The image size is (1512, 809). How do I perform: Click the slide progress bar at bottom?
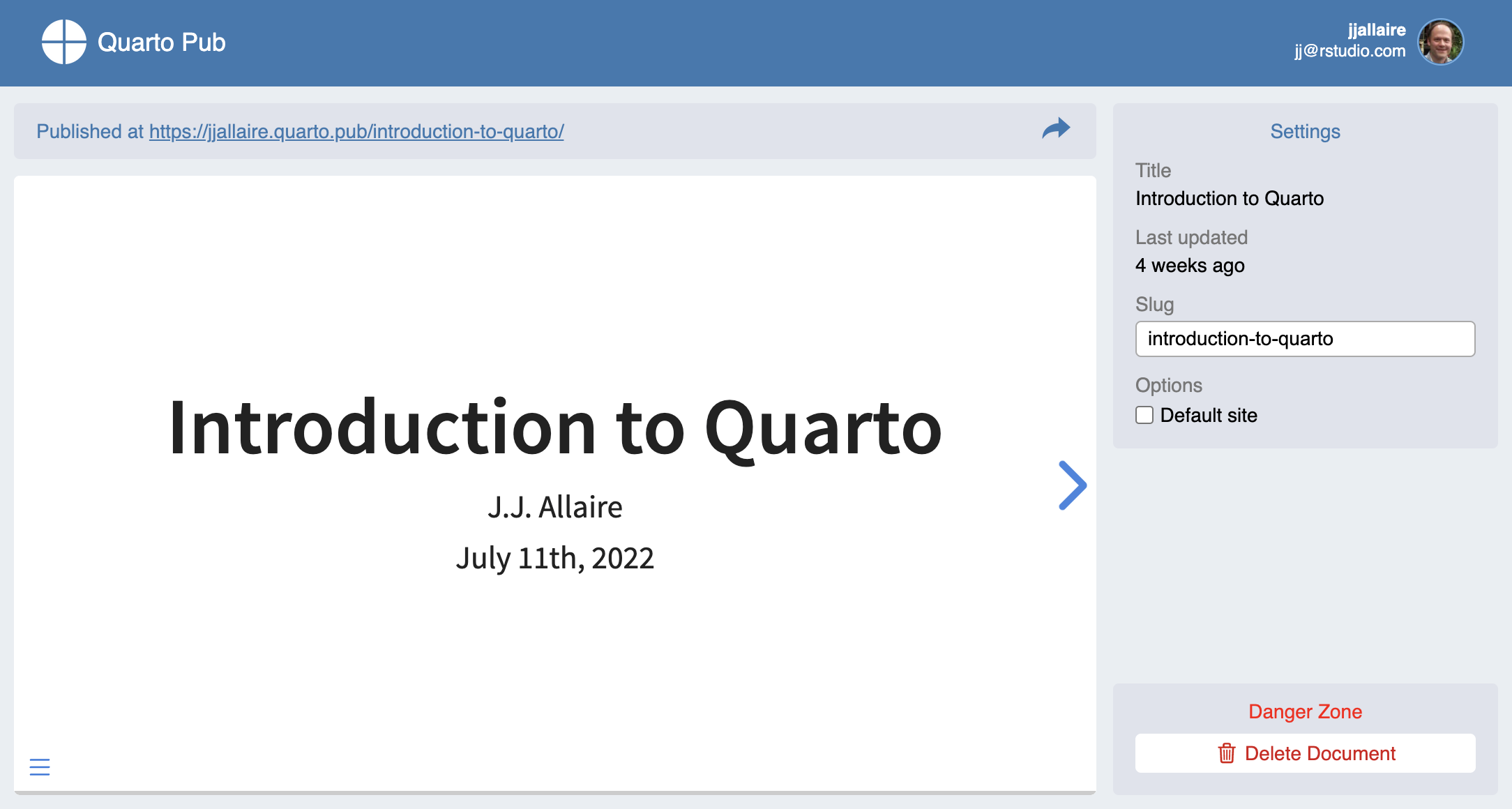click(x=554, y=792)
